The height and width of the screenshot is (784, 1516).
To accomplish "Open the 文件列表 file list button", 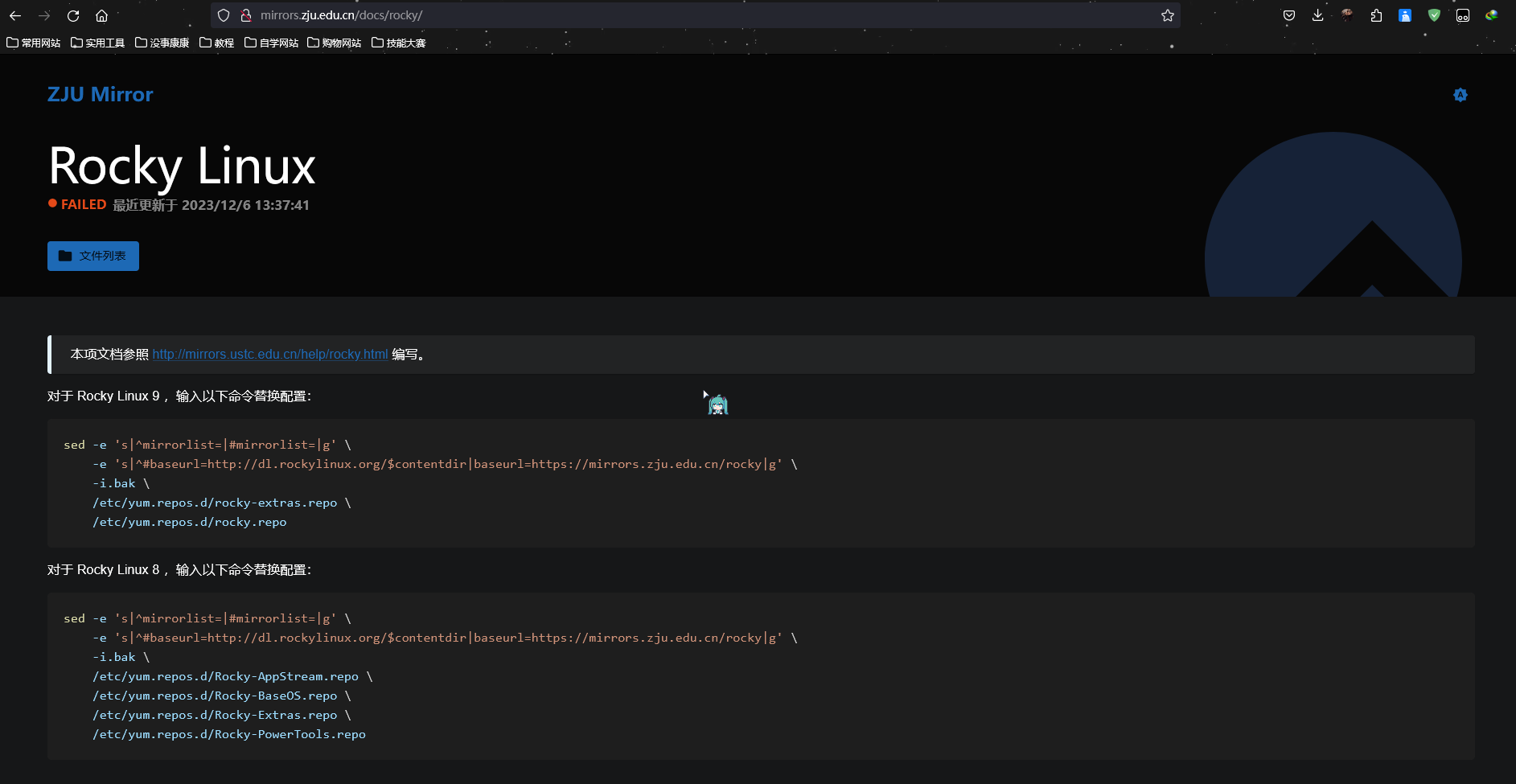I will (93, 256).
